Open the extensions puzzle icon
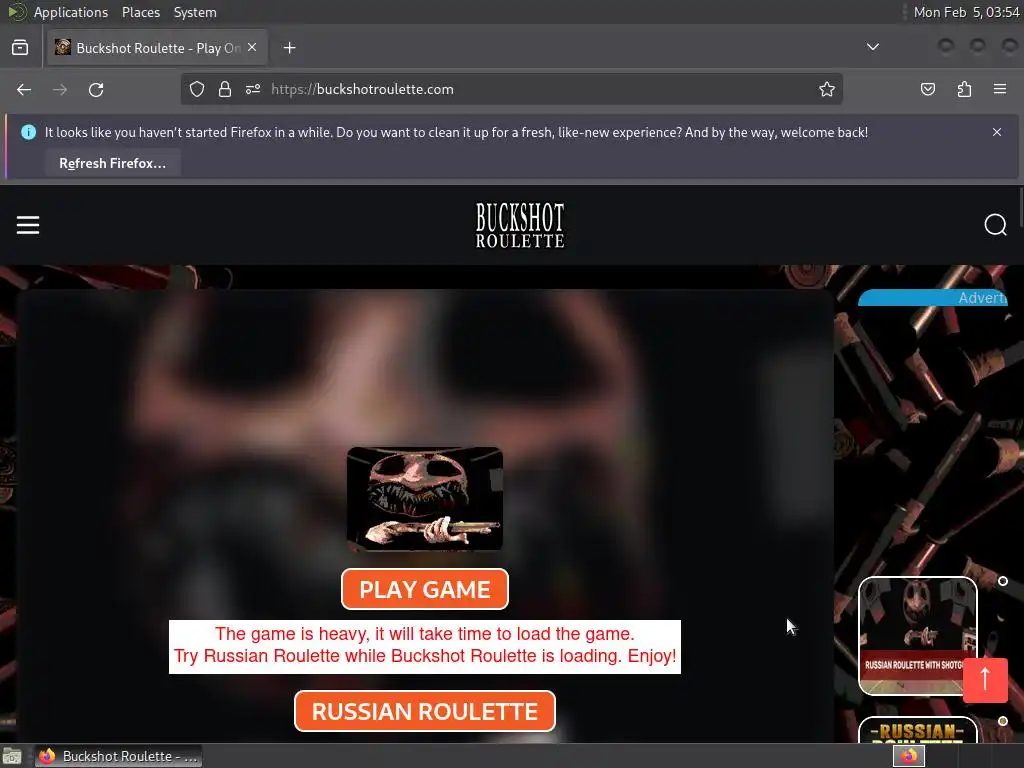 964,89
